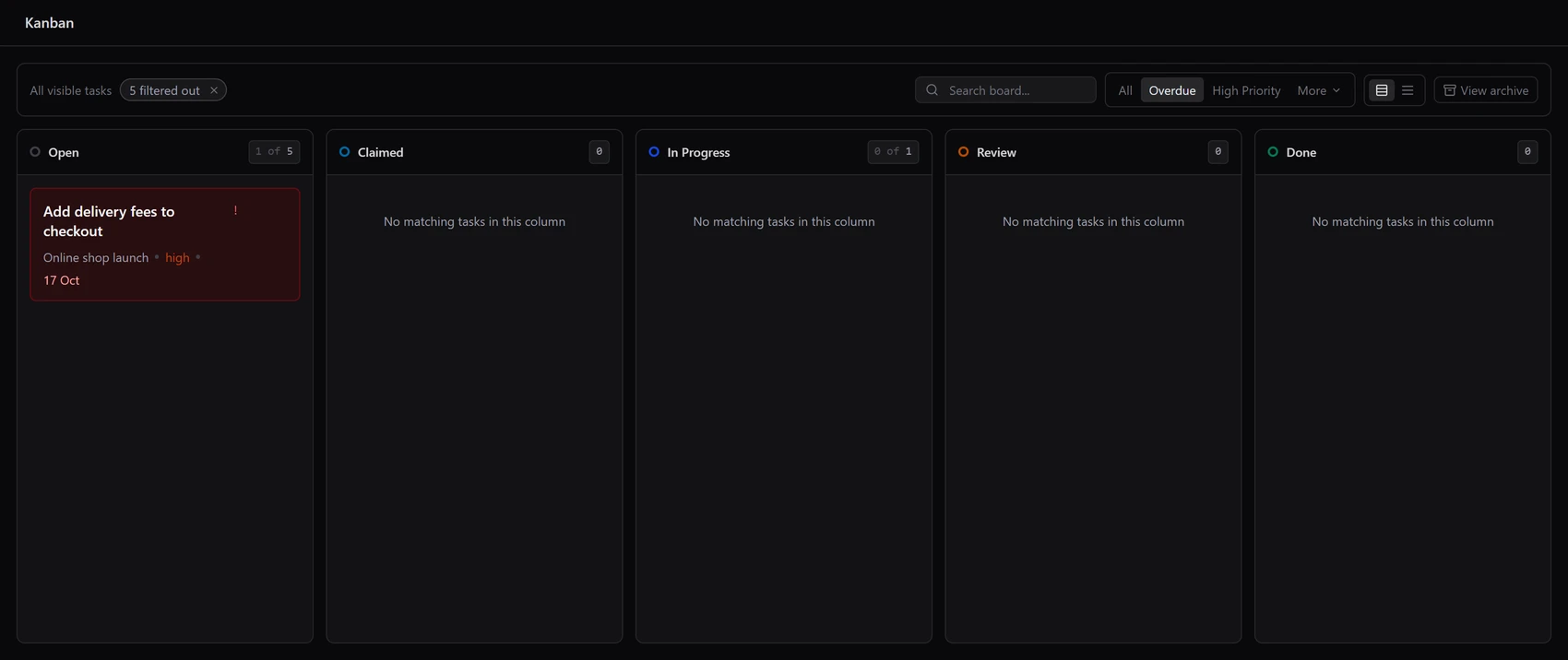This screenshot has width=1568, height=660.
Task: Click the Review column status circle
Action: pos(963,152)
